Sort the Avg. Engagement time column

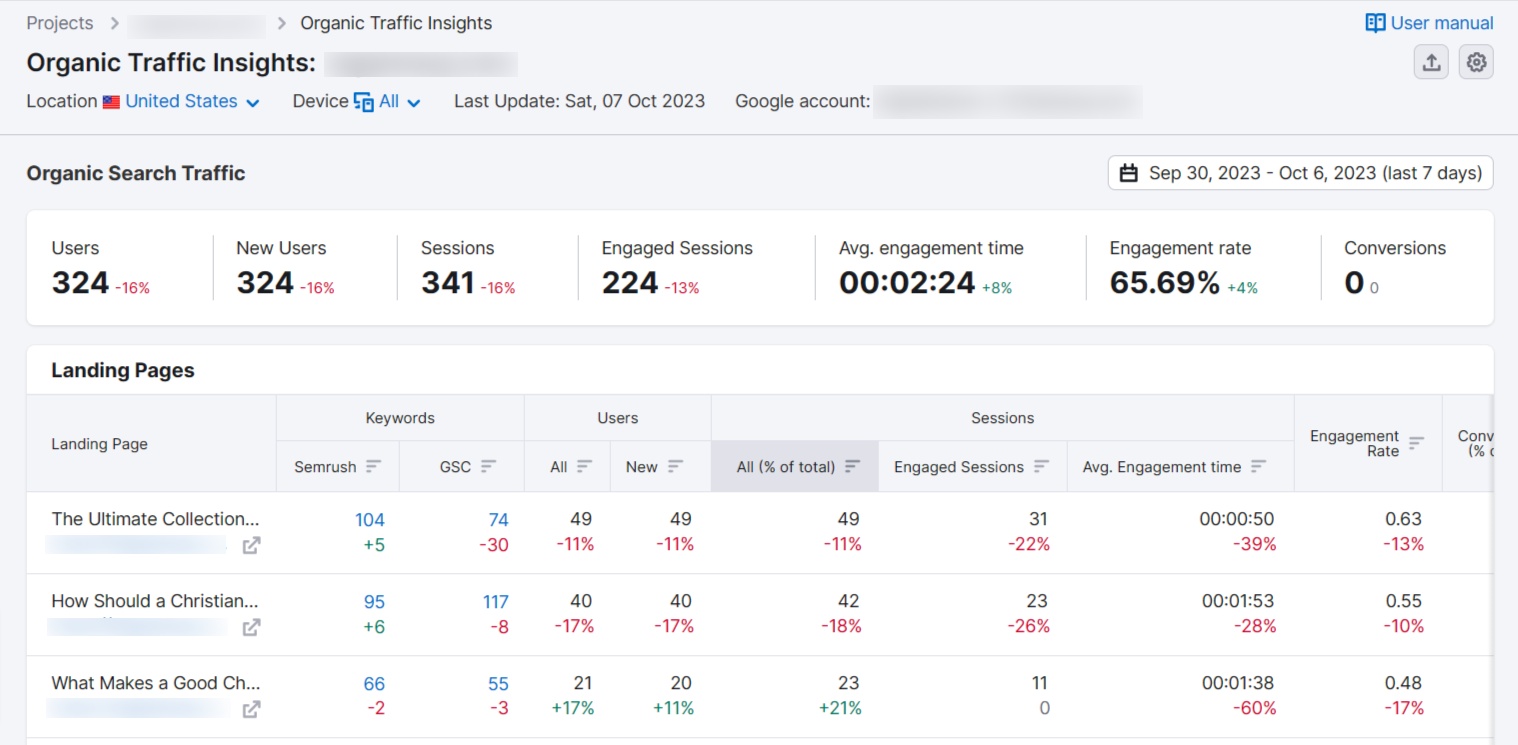click(1259, 466)
